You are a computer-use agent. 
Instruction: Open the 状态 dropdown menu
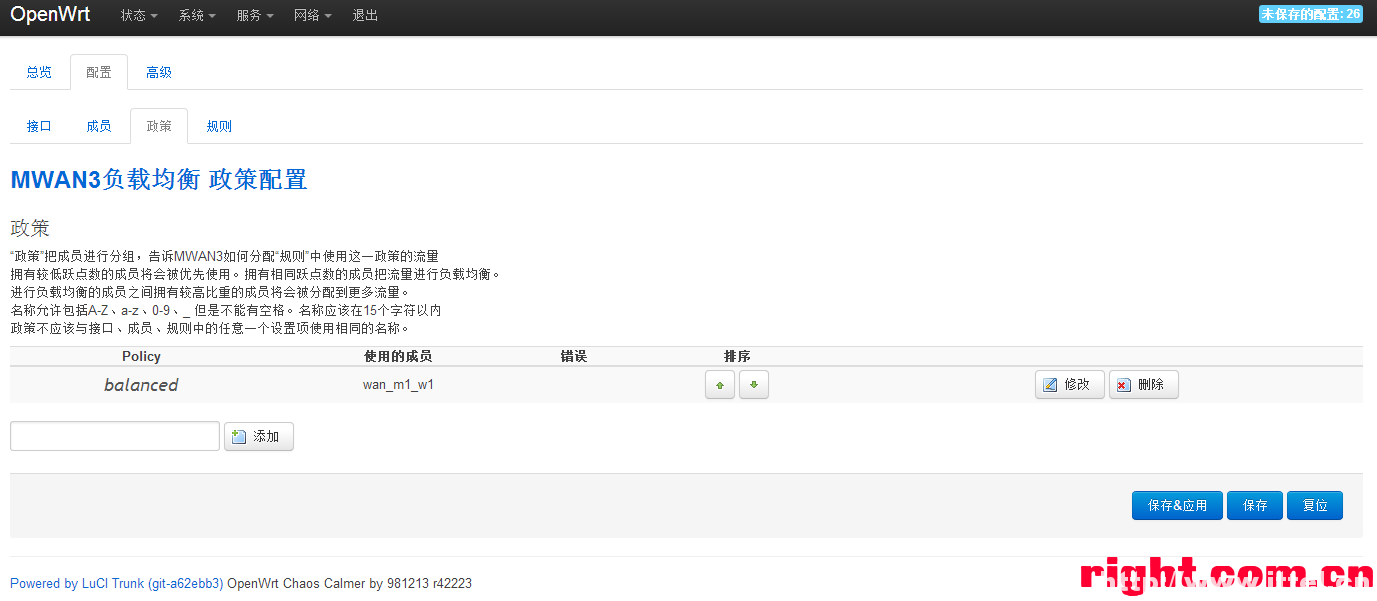(x=138, y=16)
